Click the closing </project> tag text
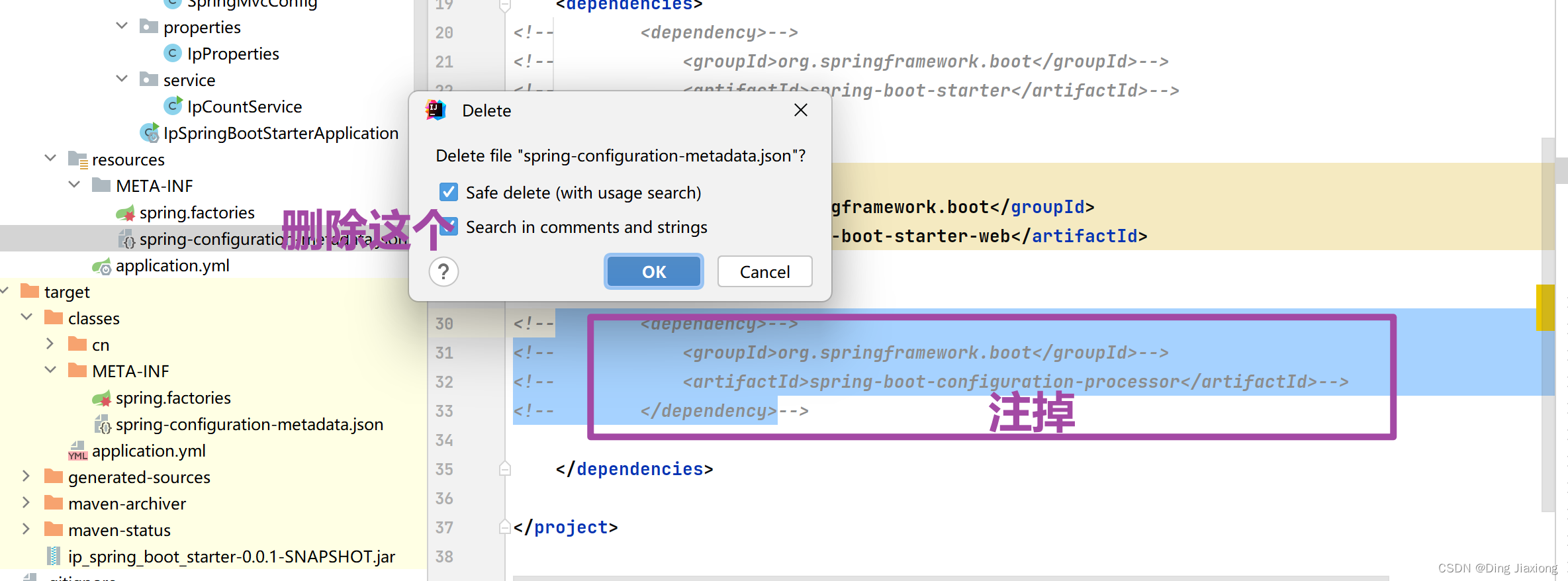Image resolution: width=1568 pixels, height=581 pixels. (565, 527)
